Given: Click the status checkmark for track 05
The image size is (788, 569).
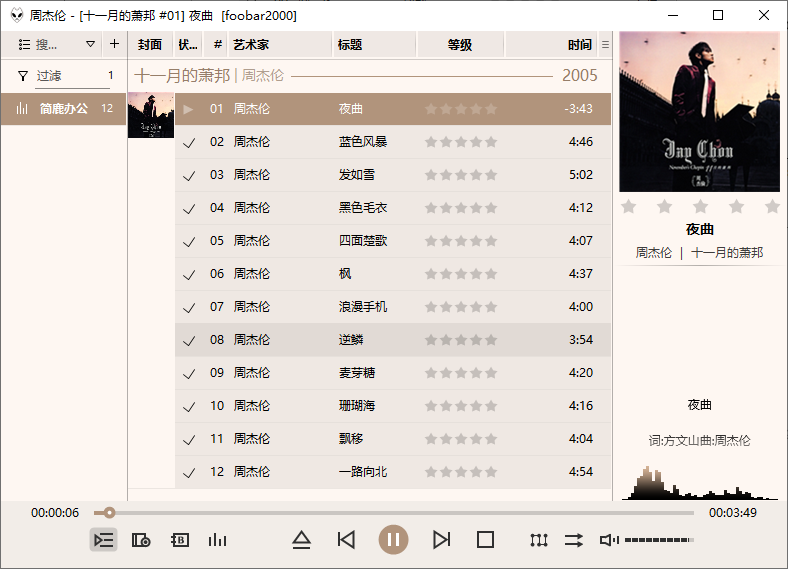Looking at the screenshot, I should (x=189, y=242).
